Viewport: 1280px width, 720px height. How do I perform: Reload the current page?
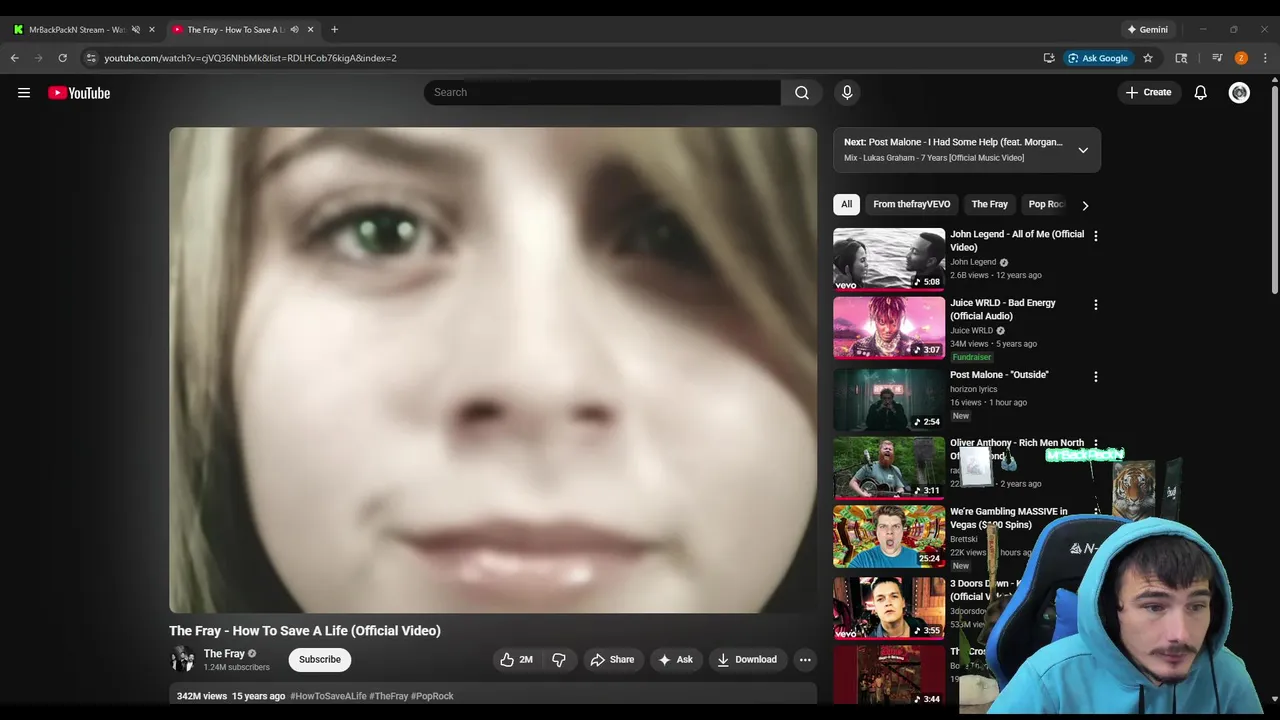click(63, 58)
